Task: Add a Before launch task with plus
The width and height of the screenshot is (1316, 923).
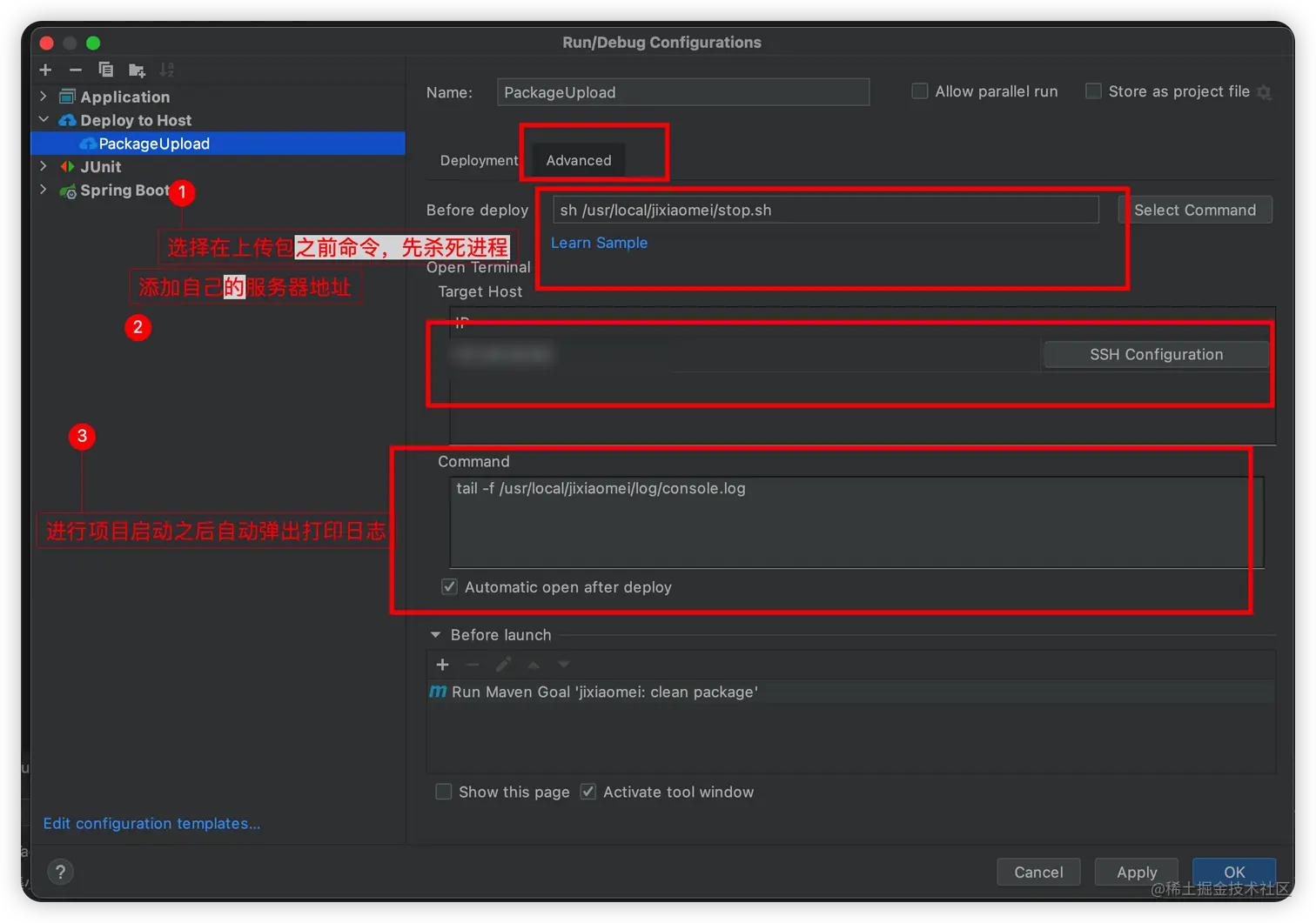Action: (442, 665)
